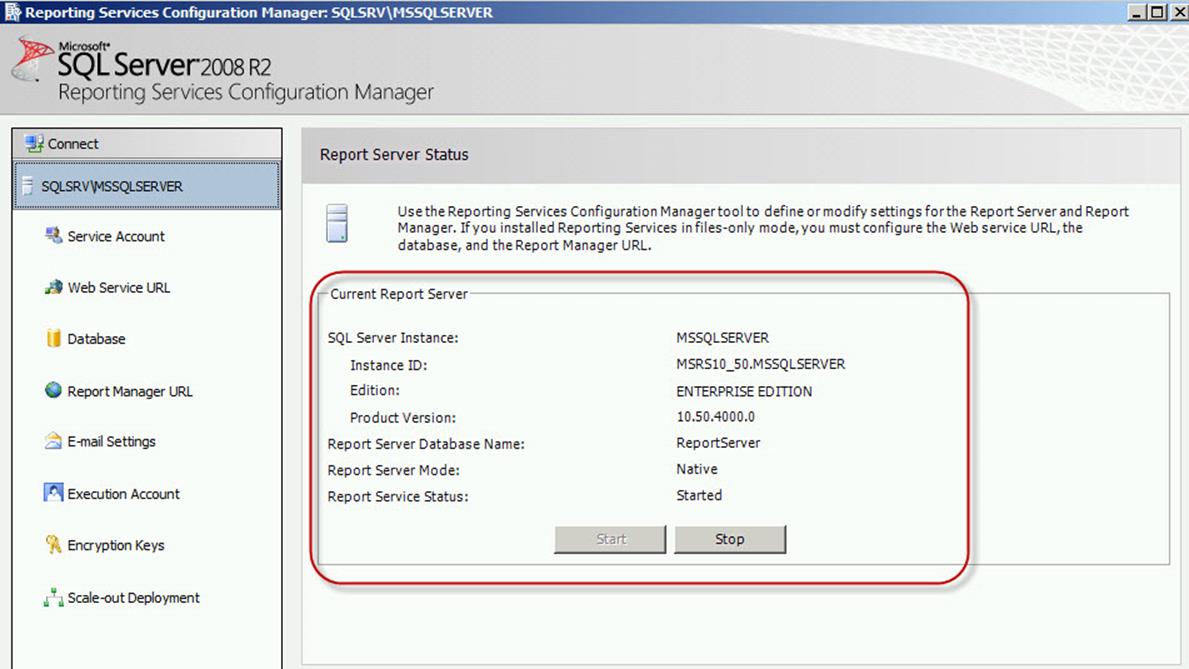Click the ENTERPRISE EDITION text
The width and height of the screenshot is (1189, 669).
click(744, 391)
